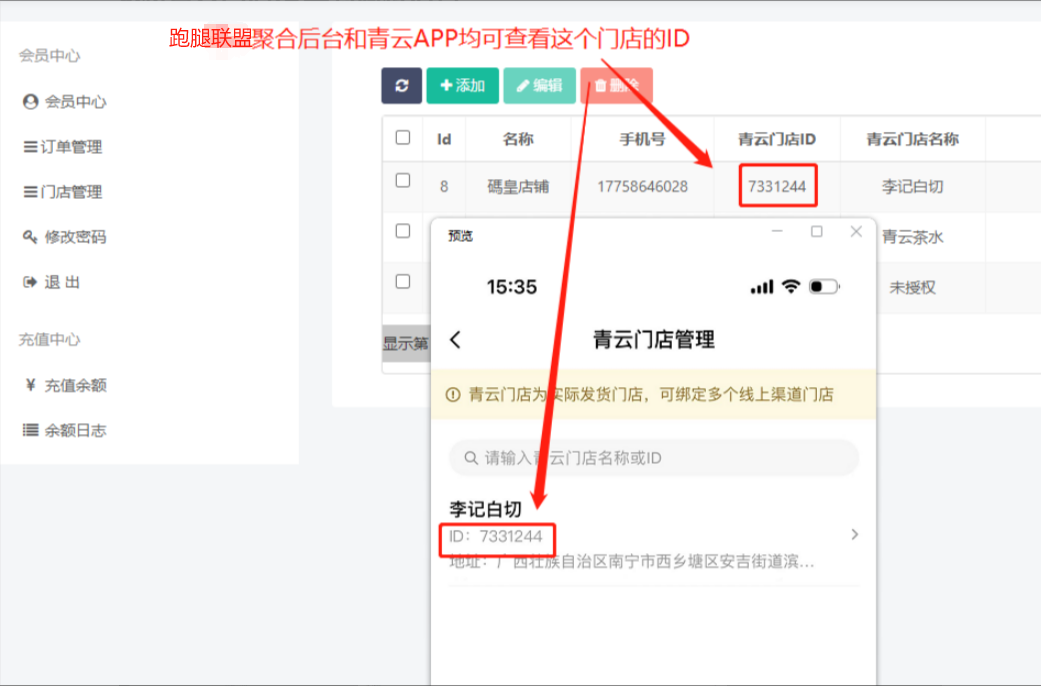Click the ID 7331244 text in the preview

tap(496, 537)
